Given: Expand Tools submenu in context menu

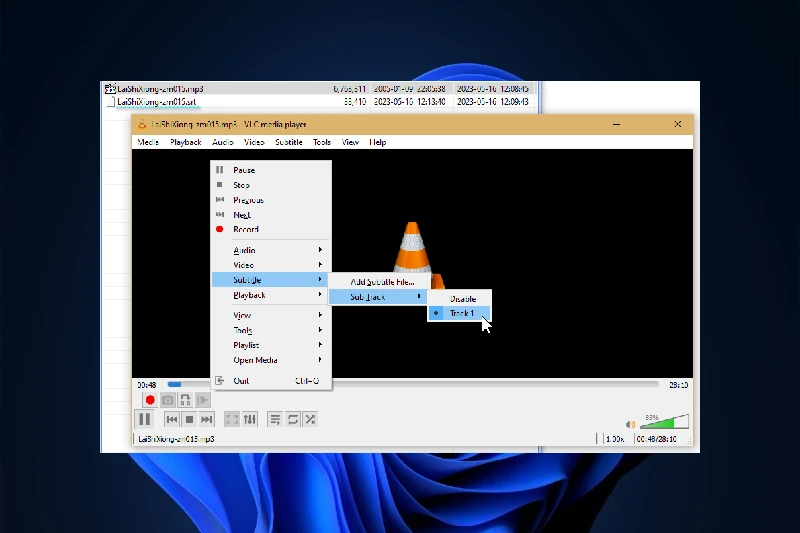Looking at the screenshot, I should click(271, 331).
